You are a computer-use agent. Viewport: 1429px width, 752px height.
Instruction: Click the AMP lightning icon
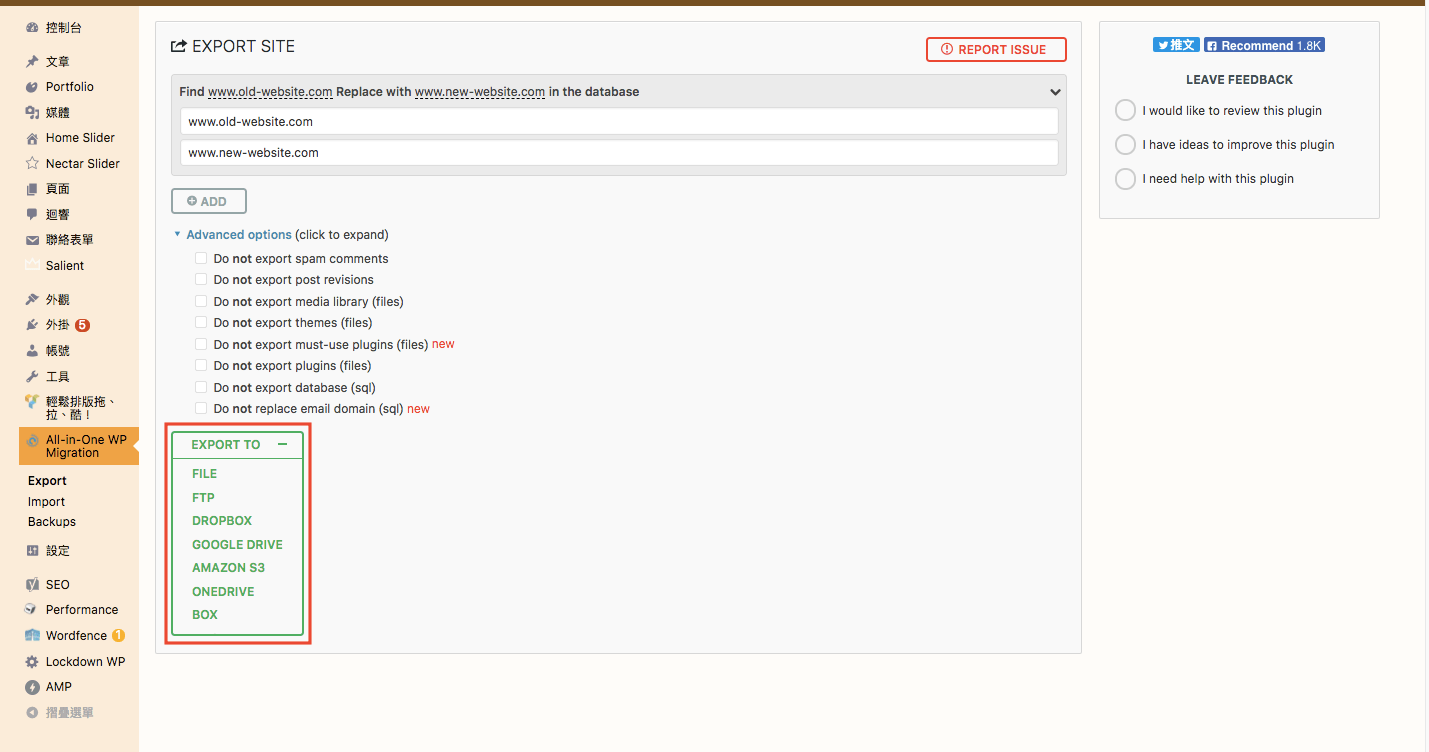tap(32, 687)
